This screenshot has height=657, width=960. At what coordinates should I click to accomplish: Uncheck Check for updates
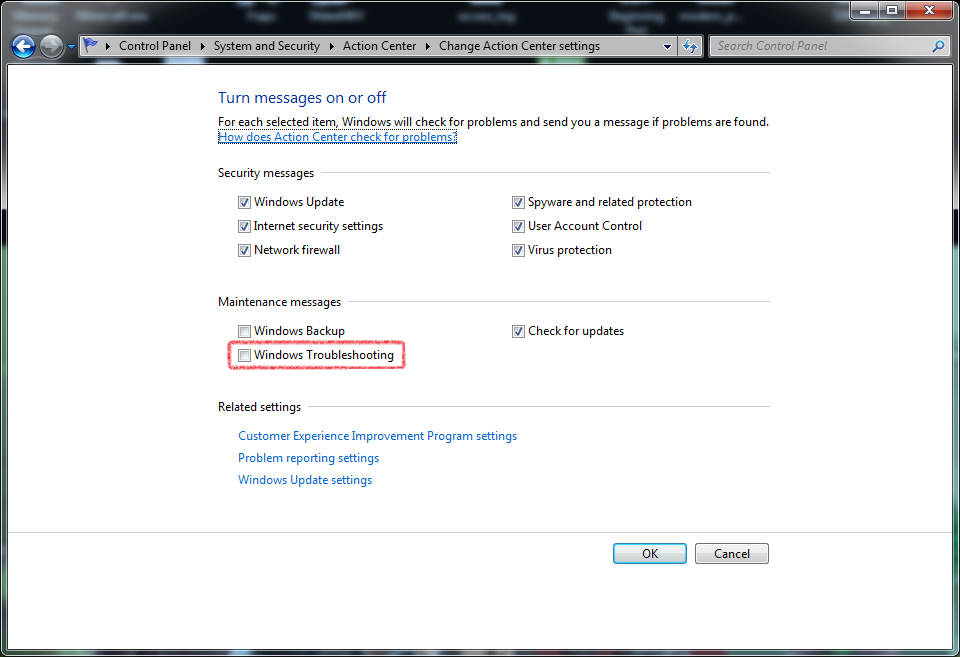pos(519,331)
